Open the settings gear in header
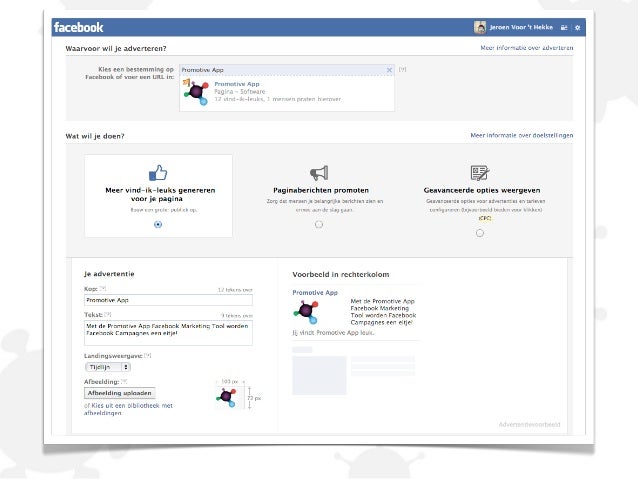Image resolution: width=638 pixels, height=479 pixels. point(577,28)
